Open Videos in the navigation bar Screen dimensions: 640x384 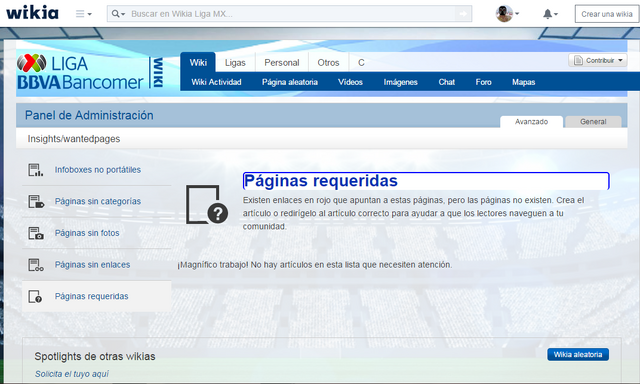(x=350, y=82)
